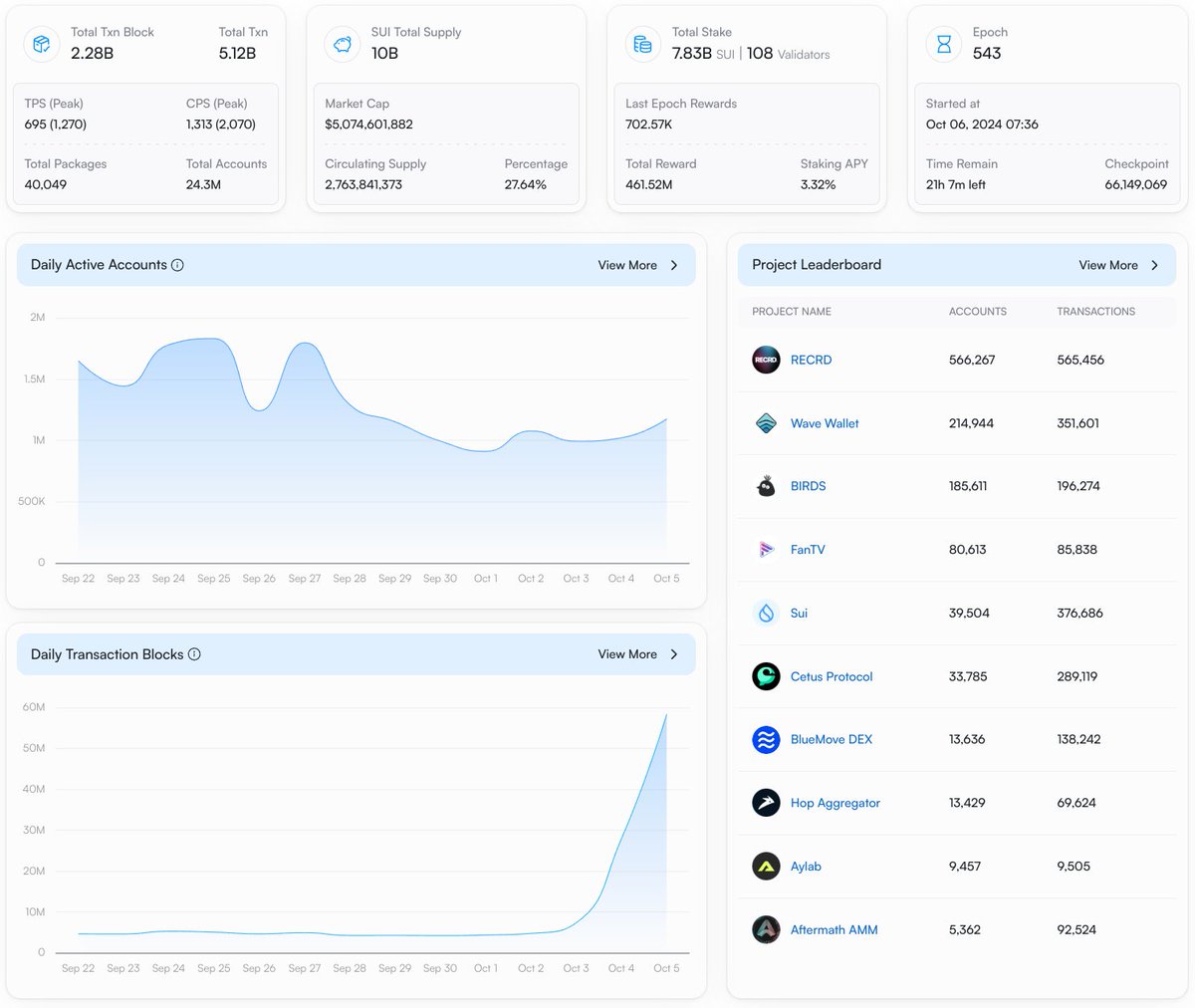This screenshot has width=1195, height=1008.
Task: Click the Epoch number 543
Action: tap(987, 53)
